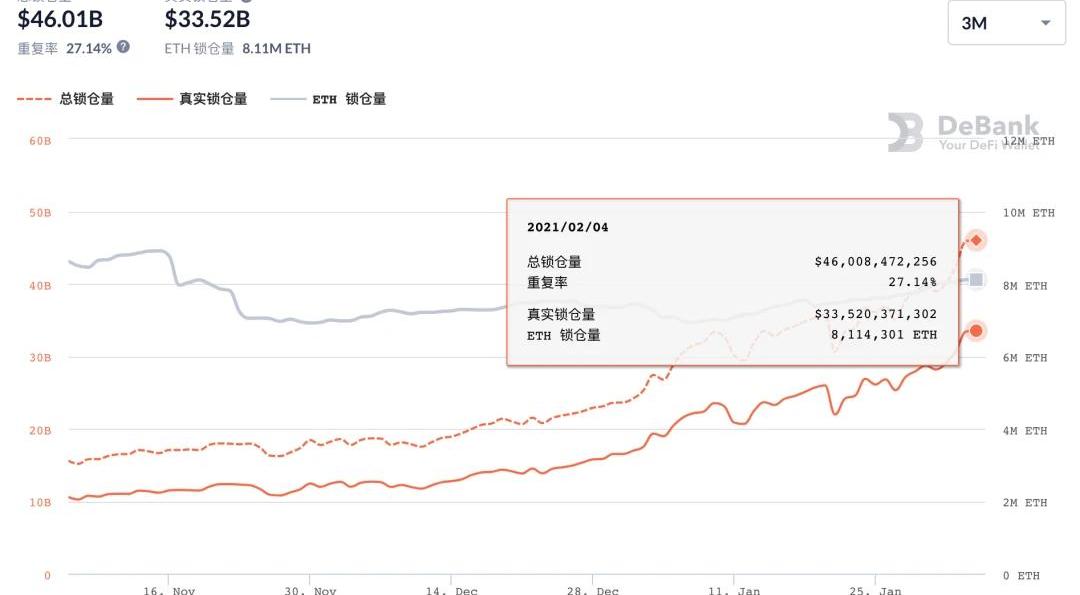Click the dashed line swatch in the legend
Image resolution: width=1080 pixels, height=595 pixels.
point(34,99)
